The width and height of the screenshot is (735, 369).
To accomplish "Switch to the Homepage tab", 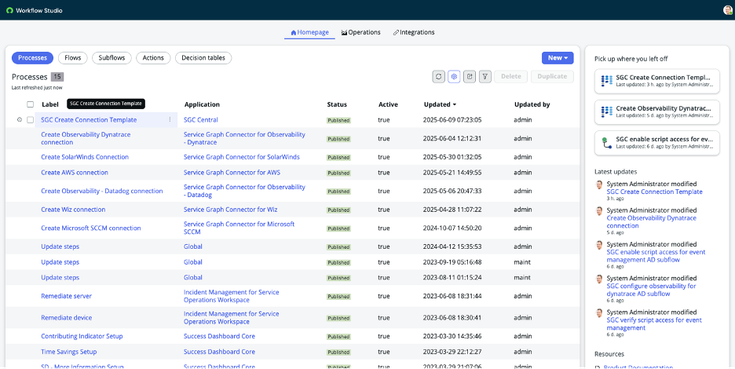I will pyautogui.click(x=309, y=32).
